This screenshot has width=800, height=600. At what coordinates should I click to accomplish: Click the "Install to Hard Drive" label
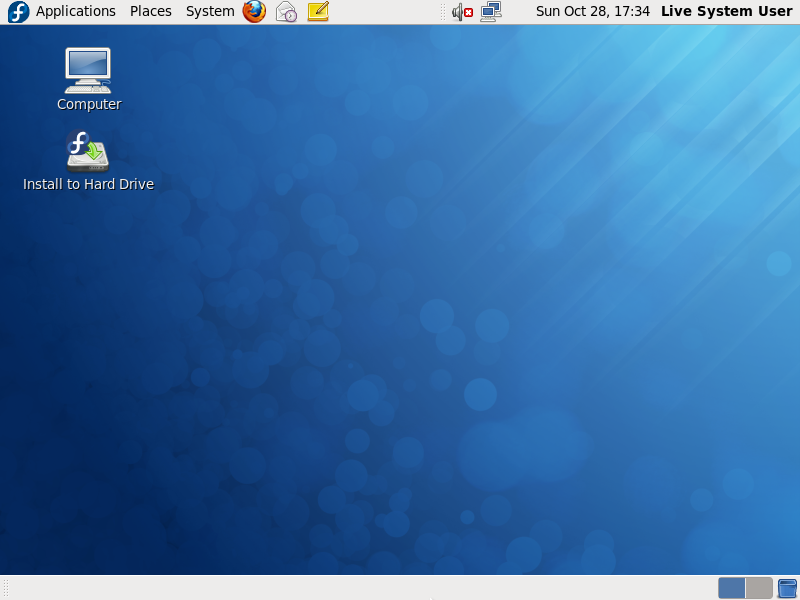(x=88, y=184)
